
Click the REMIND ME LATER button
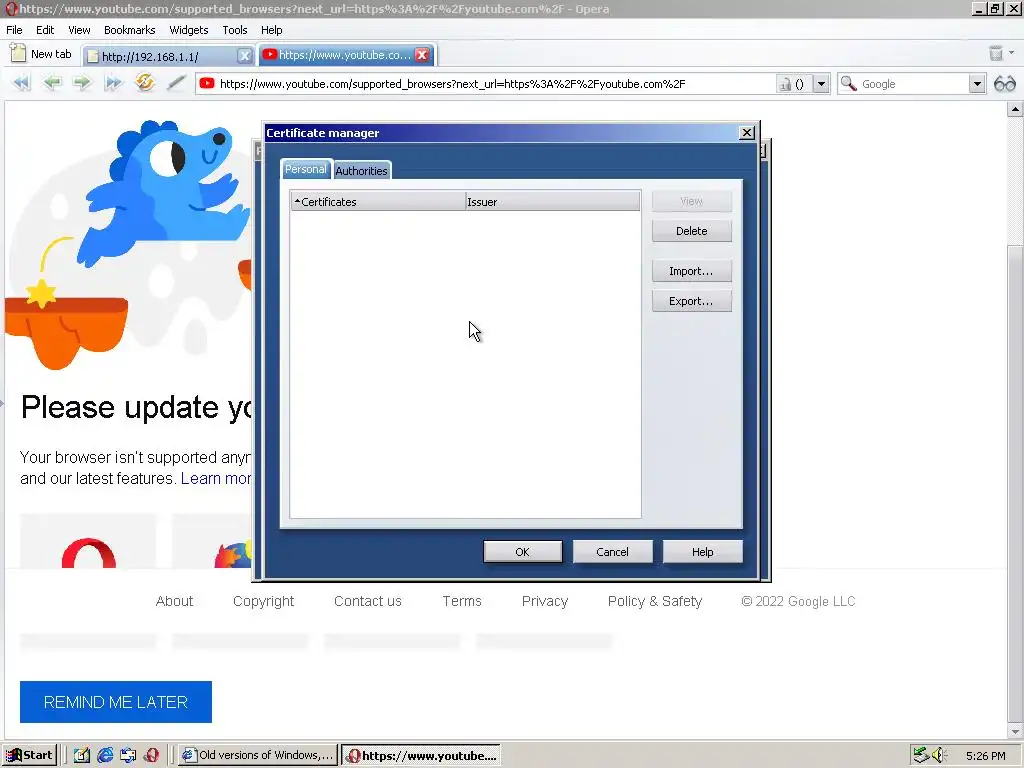pyautogui.click(x=116, y=702)
